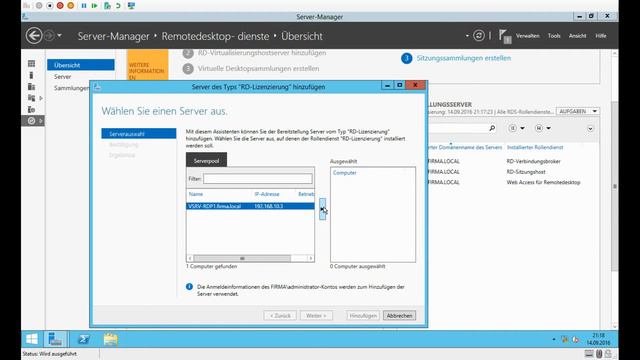
Task: Click Virtuelle Desktopsammlungen erstellen link
Action: point(258,69)
